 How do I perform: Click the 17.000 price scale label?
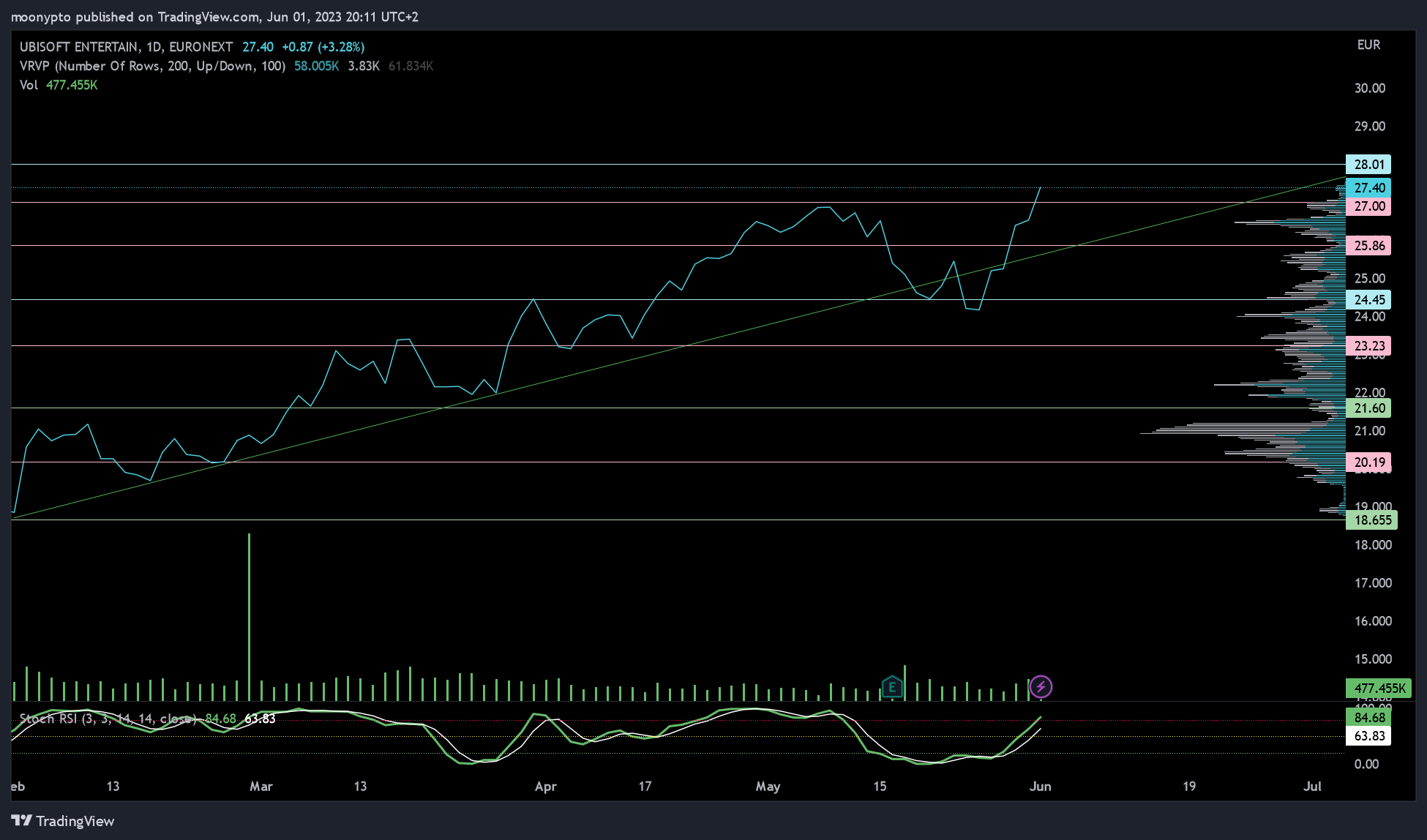[1373, 583]
